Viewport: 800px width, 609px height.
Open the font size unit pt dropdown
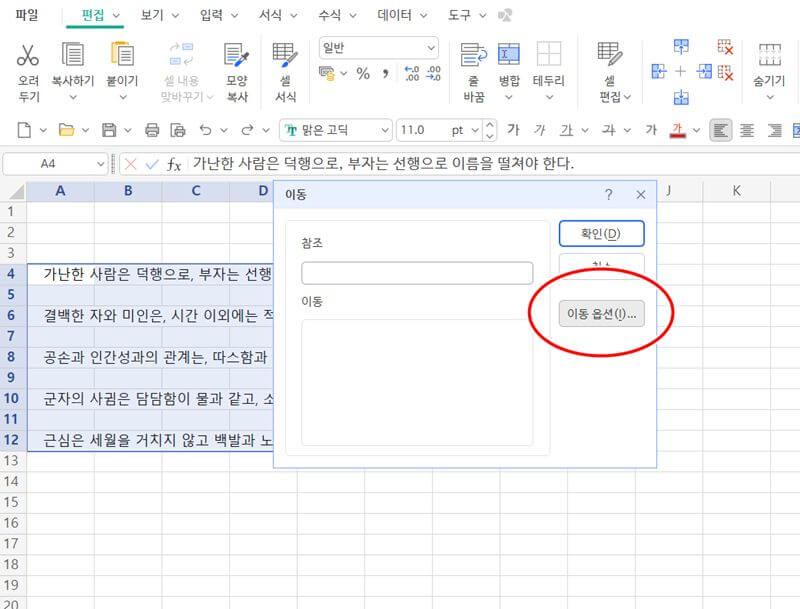point(474,131)
